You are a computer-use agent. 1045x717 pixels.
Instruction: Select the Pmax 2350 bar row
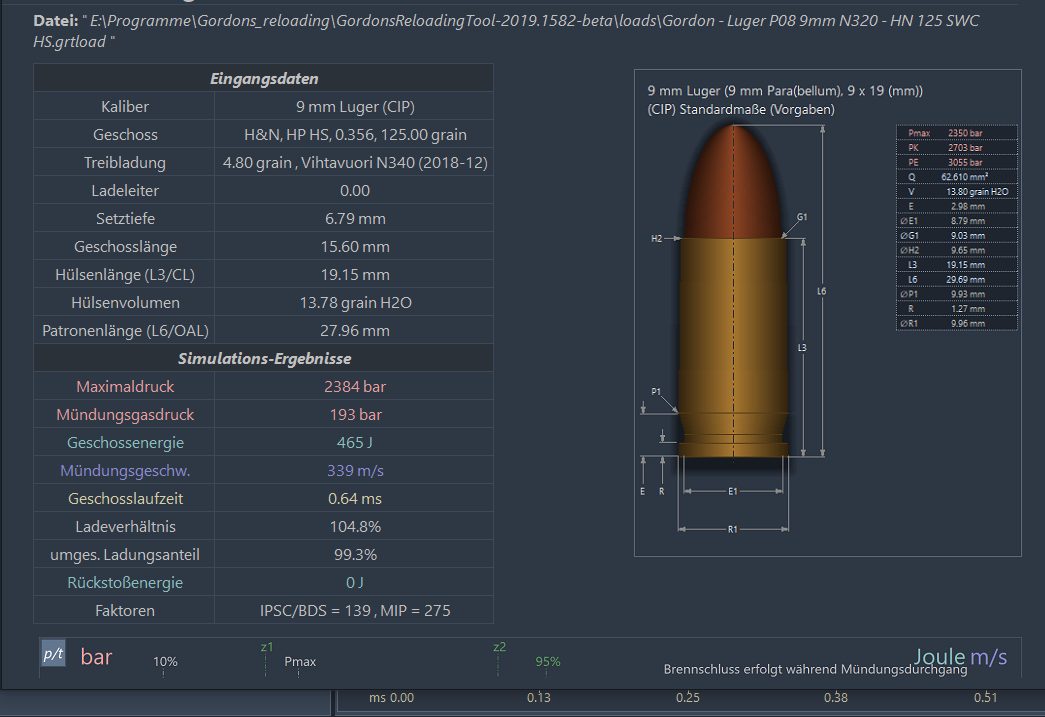coord(957,133)
